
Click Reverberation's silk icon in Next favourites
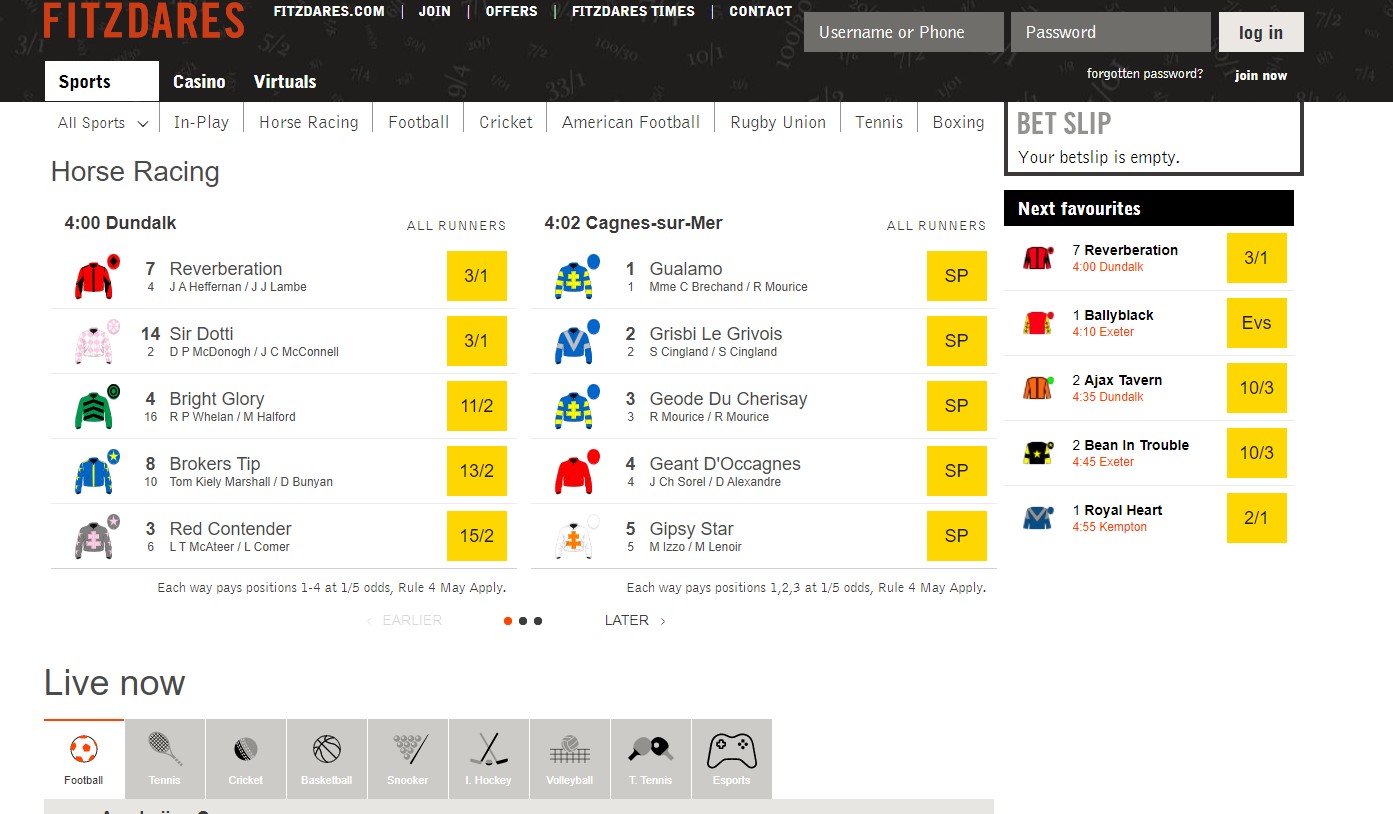1038,258
